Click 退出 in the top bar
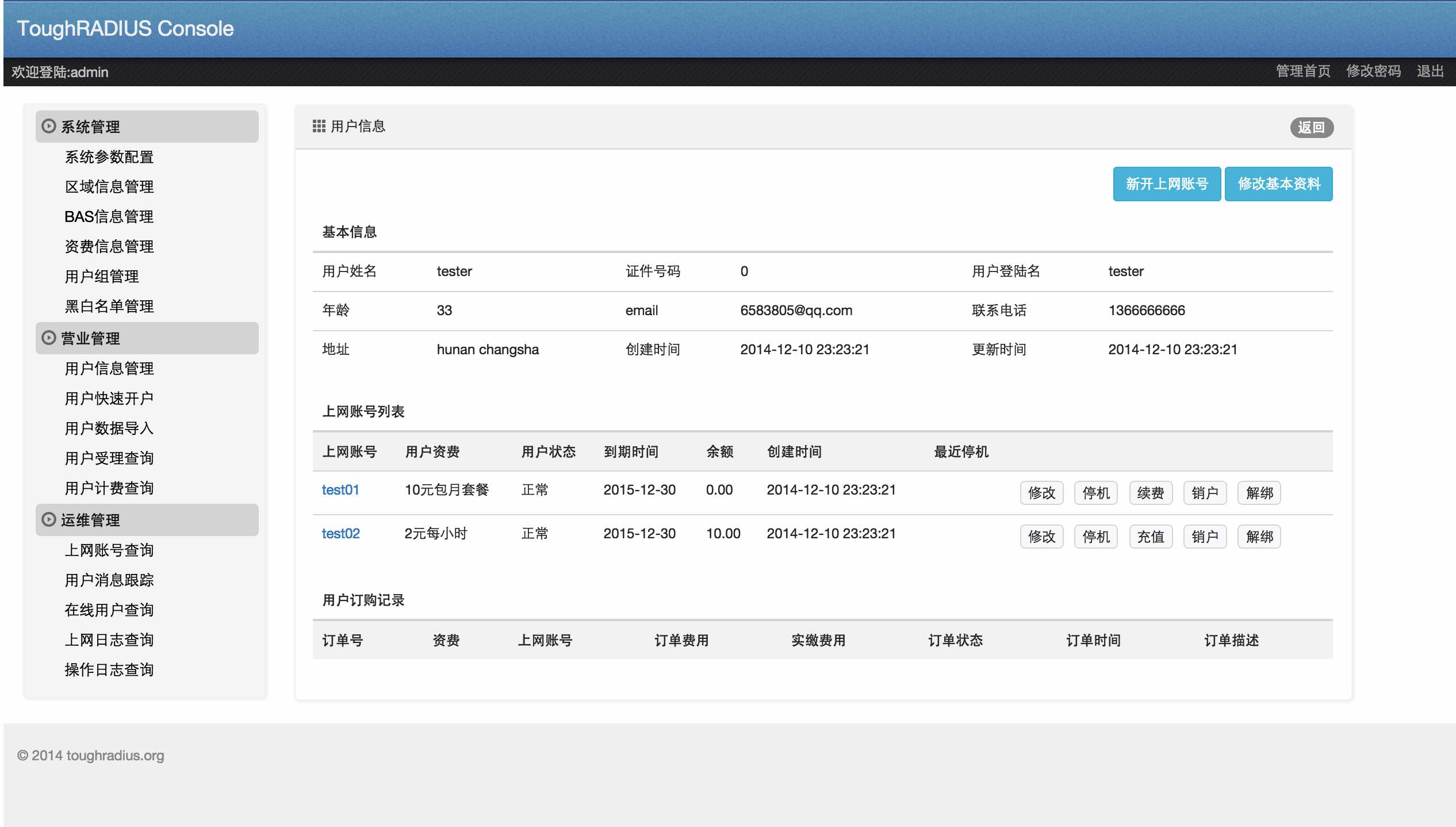The height and width of the screenshot is (827, 1456). [x=1430, y=71]
